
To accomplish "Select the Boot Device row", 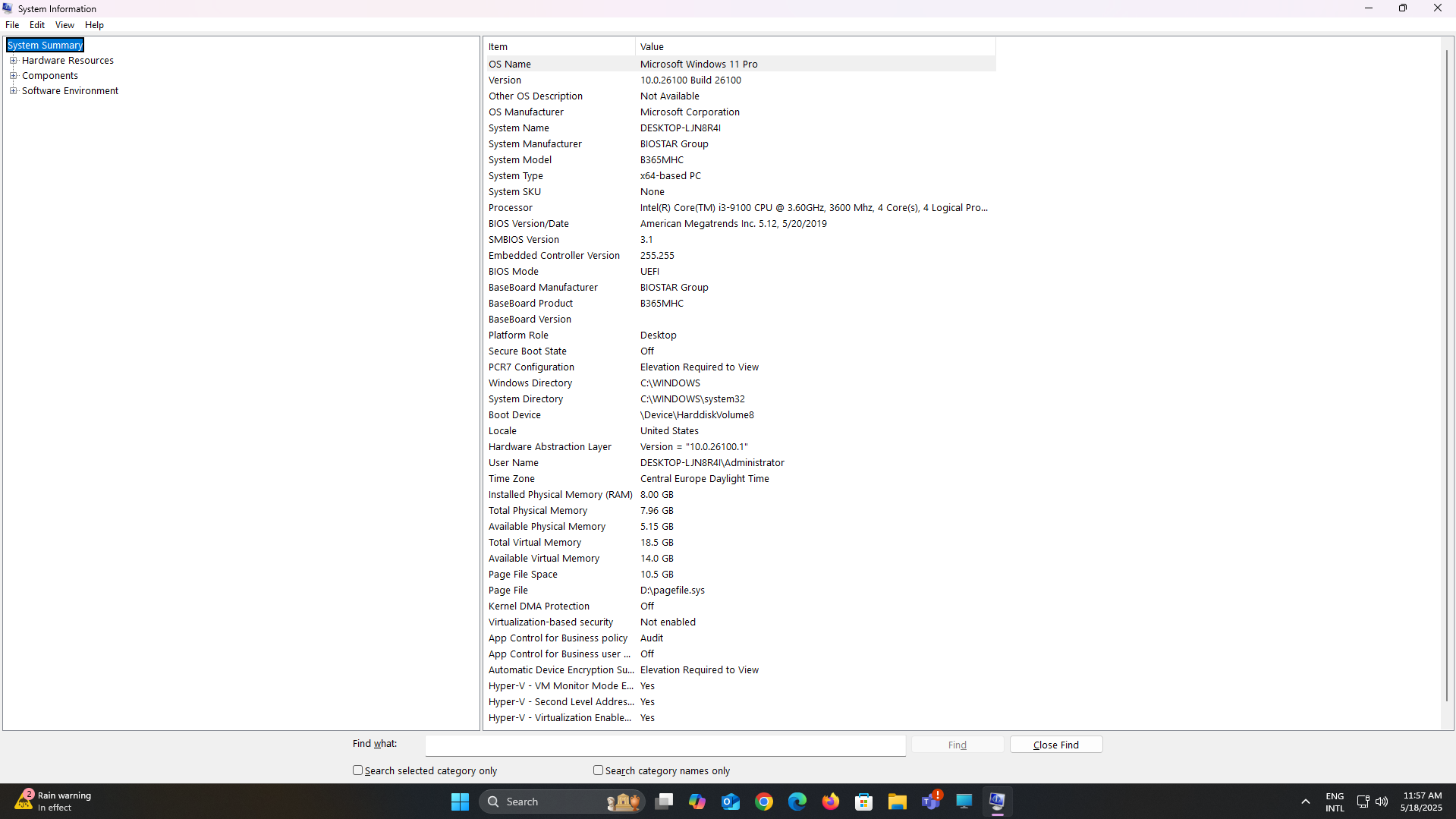I will (741, 415).
